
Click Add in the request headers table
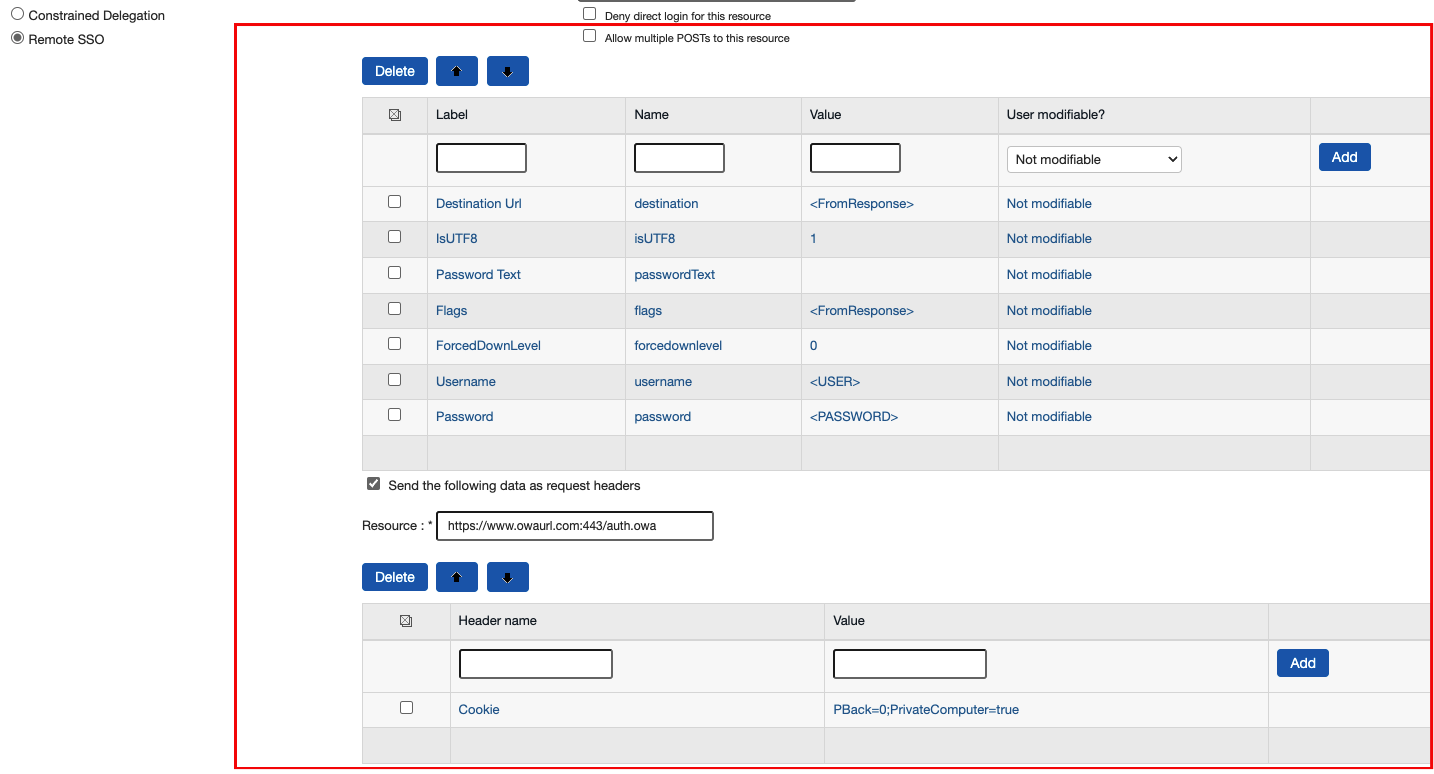1302,662
